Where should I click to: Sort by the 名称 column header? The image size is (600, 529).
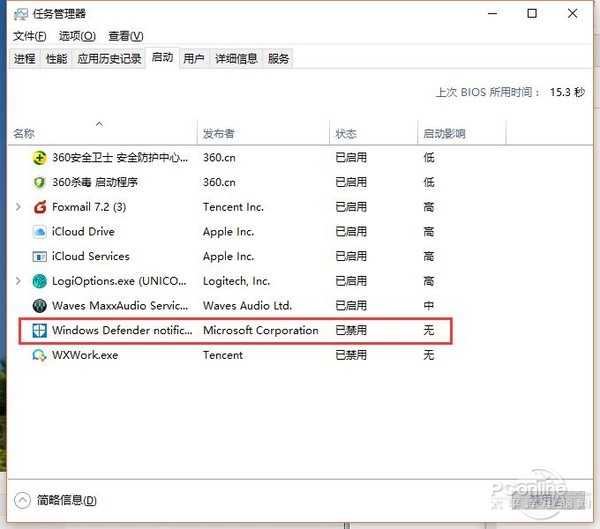tap(24, 134)
